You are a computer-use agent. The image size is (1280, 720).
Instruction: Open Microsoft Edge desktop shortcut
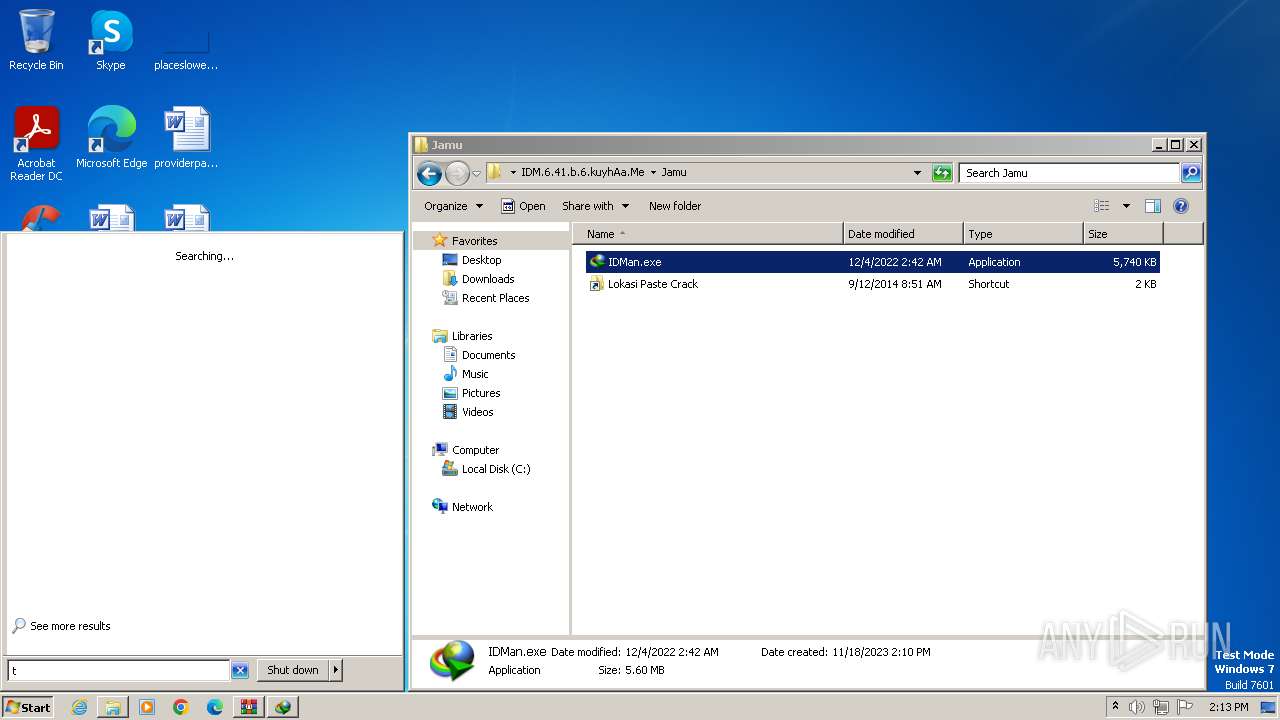[111, 138]
